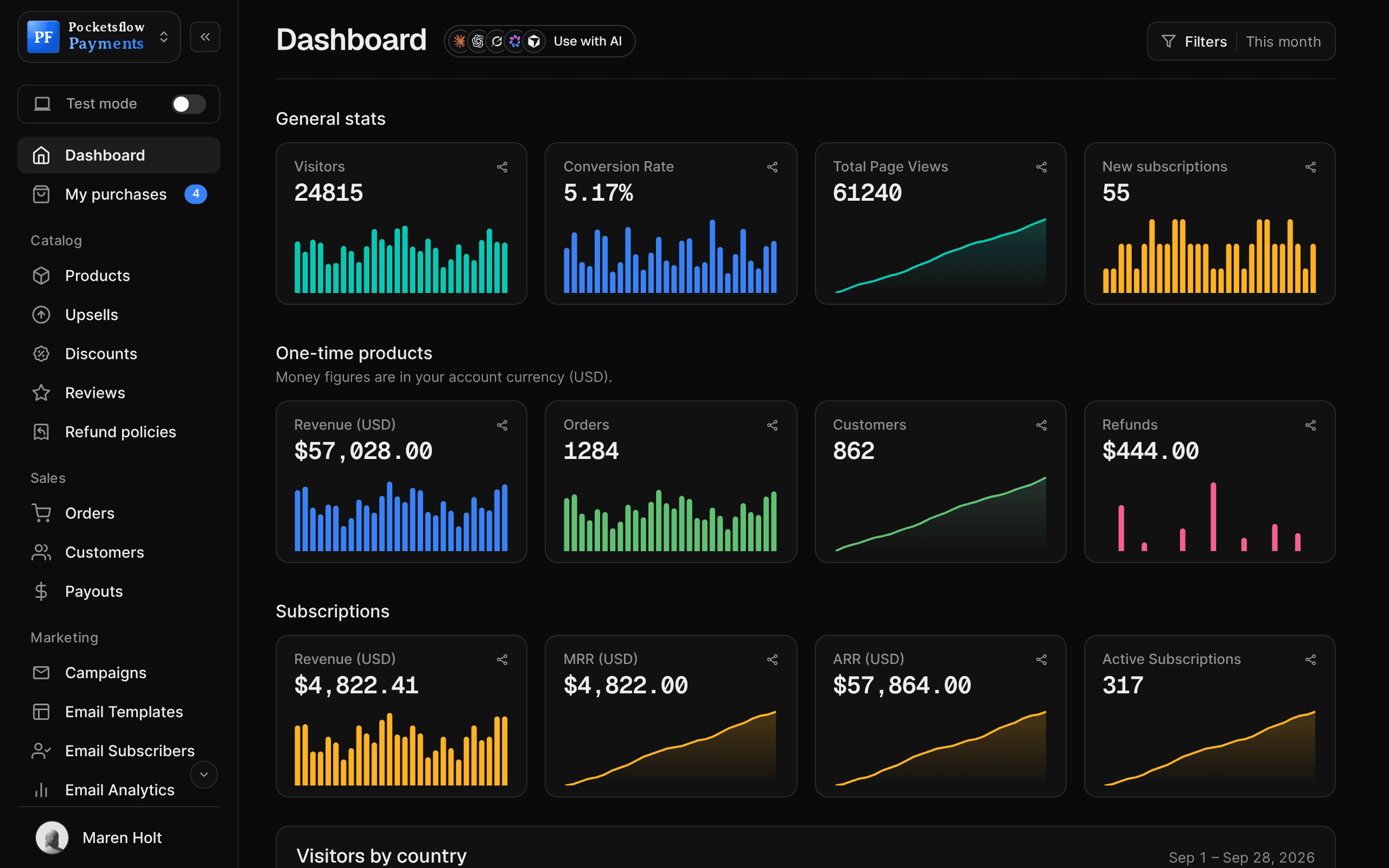Go to Orders under Sales
The height and width of the screenshot is (868, 1389).
tap(119, 513)
